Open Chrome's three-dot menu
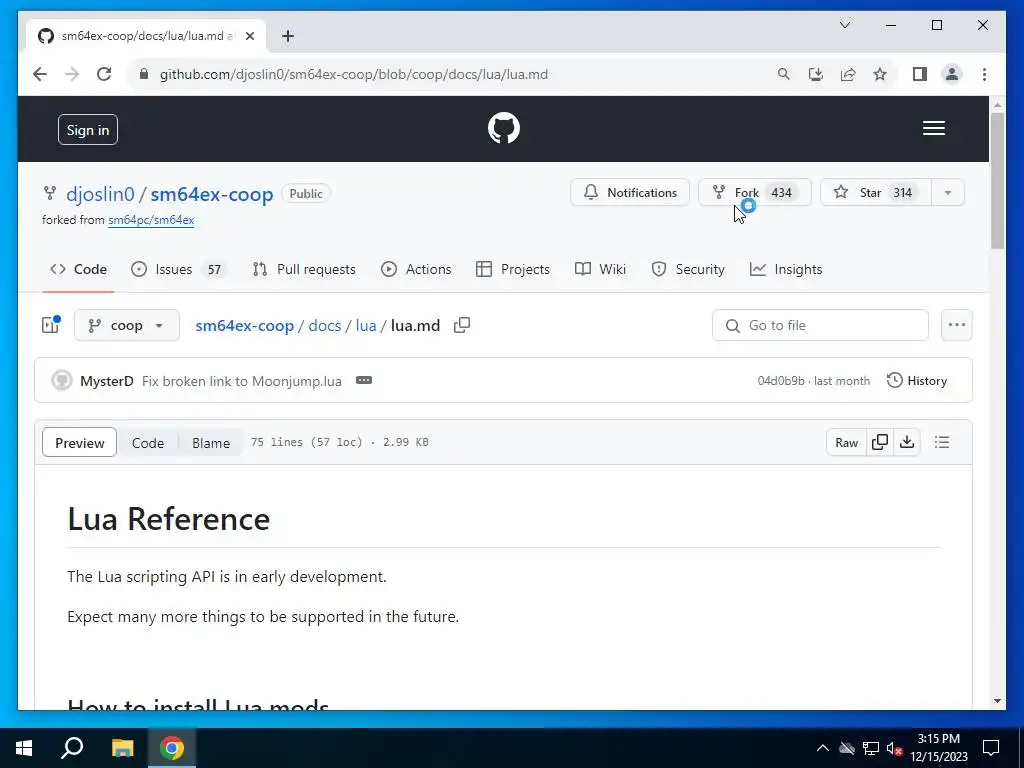 click(984, 74)
